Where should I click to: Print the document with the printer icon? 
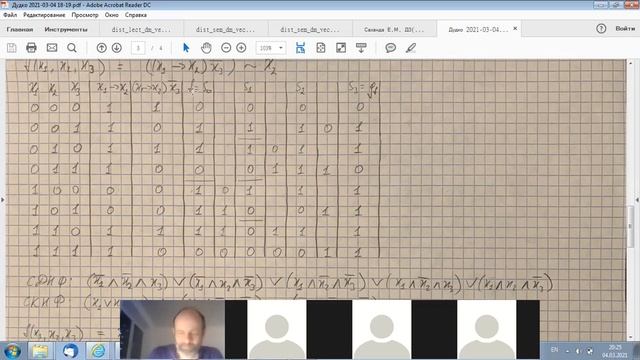(x=31, y=48)
